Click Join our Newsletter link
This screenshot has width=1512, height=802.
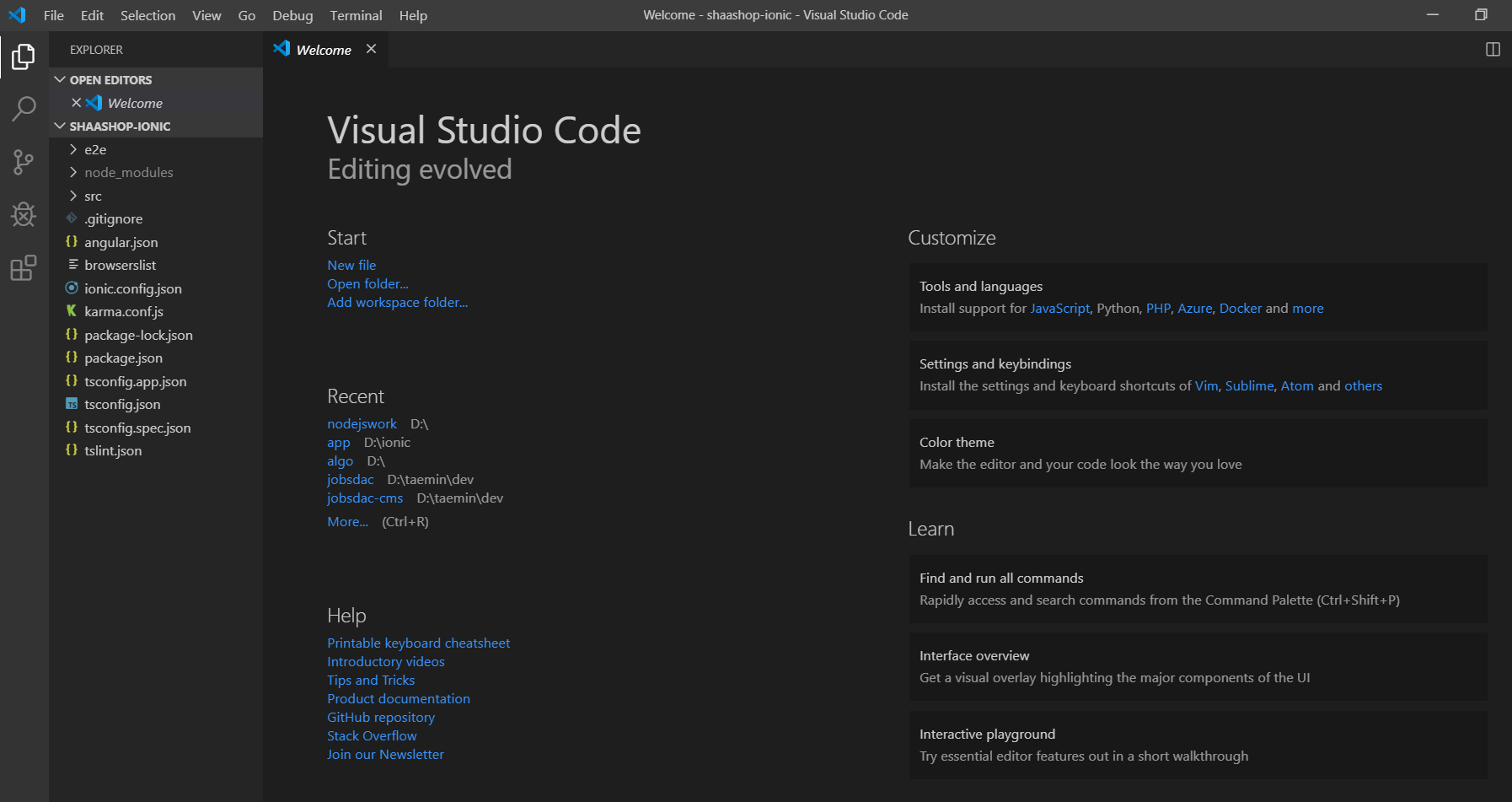coord(385,754)
